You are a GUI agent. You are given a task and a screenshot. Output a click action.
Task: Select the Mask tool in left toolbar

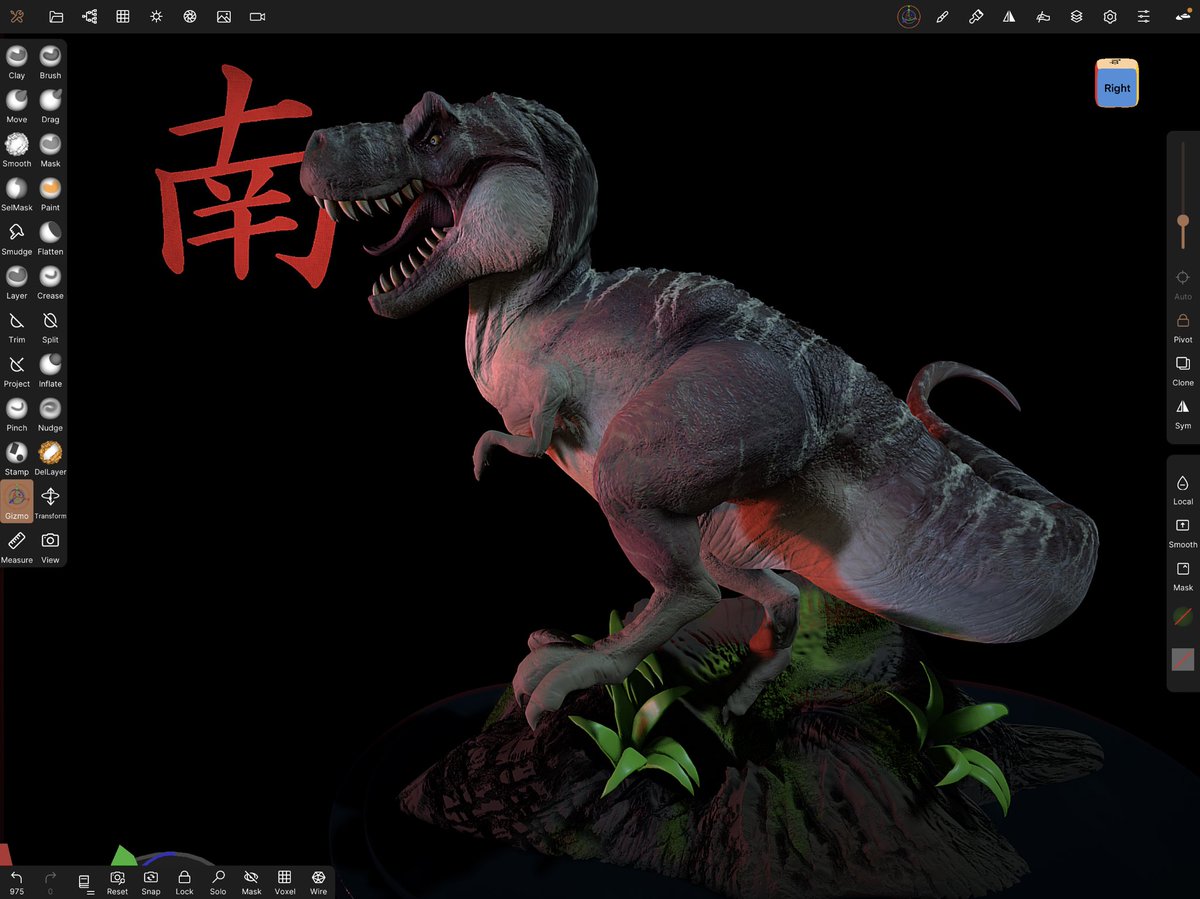pyautogui.click(x=50, y=149)
